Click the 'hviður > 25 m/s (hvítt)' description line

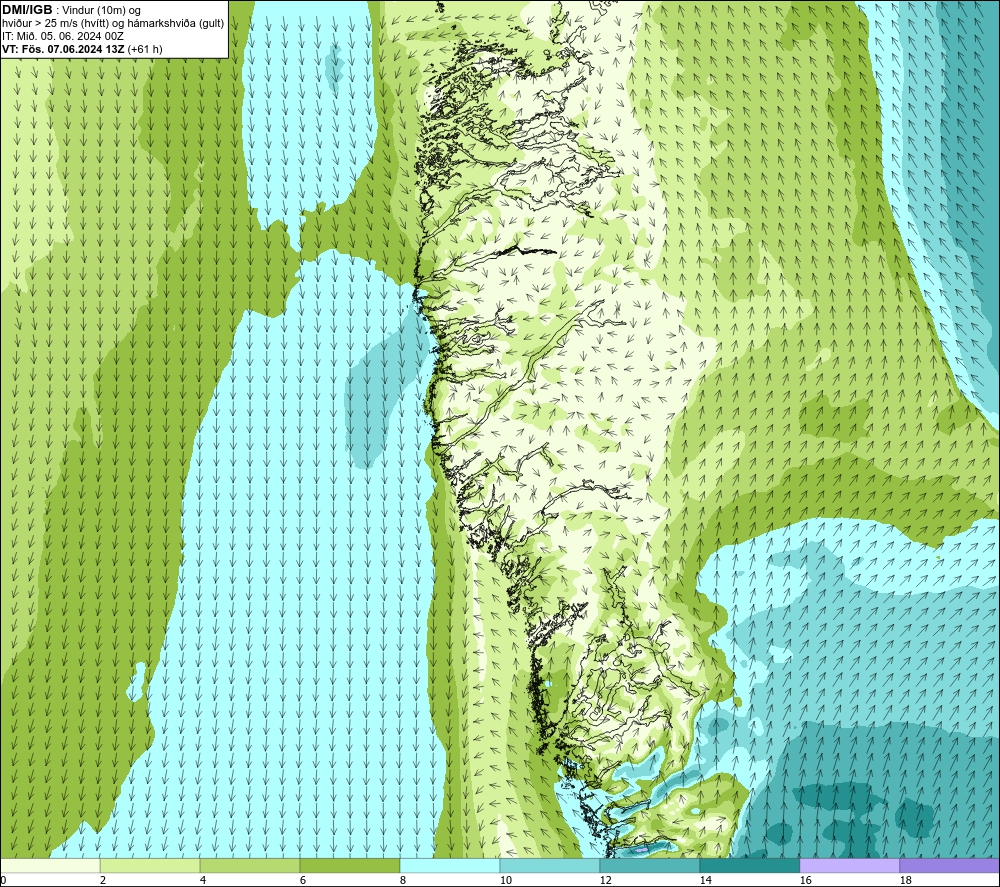pos(113,24)
